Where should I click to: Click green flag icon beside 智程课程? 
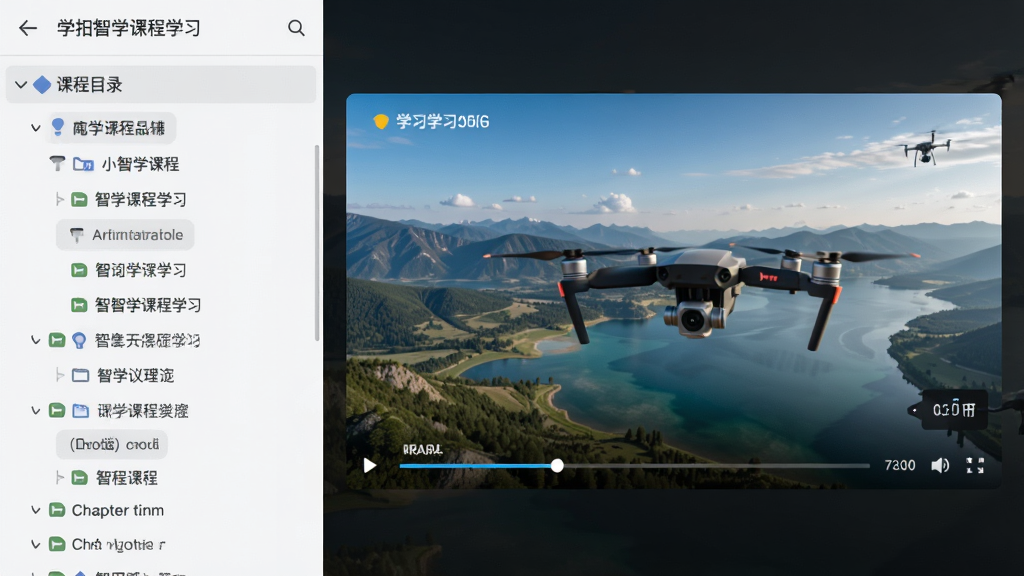79,478
